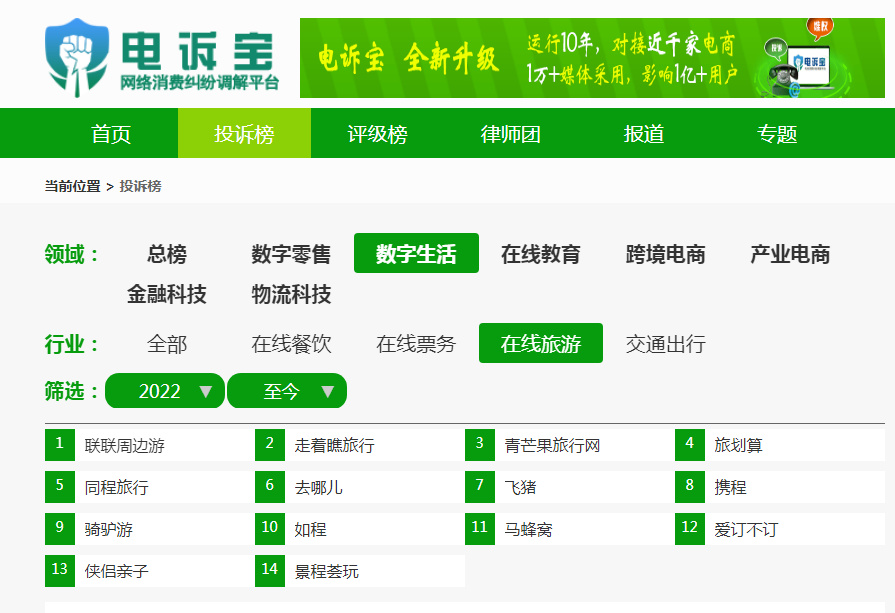The image size is (895, 613).
Task: Open the 评级榜 nav tab
Action: (x=377, y=134)
